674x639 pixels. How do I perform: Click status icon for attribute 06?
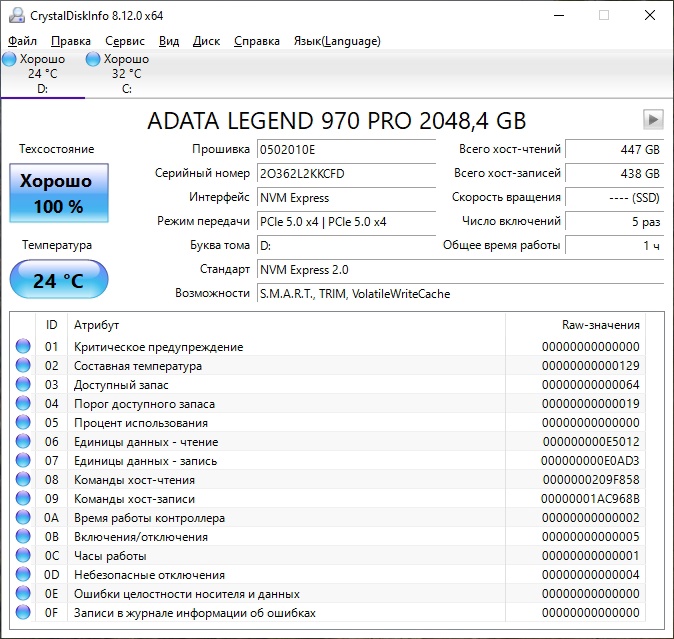coord(23,441)
